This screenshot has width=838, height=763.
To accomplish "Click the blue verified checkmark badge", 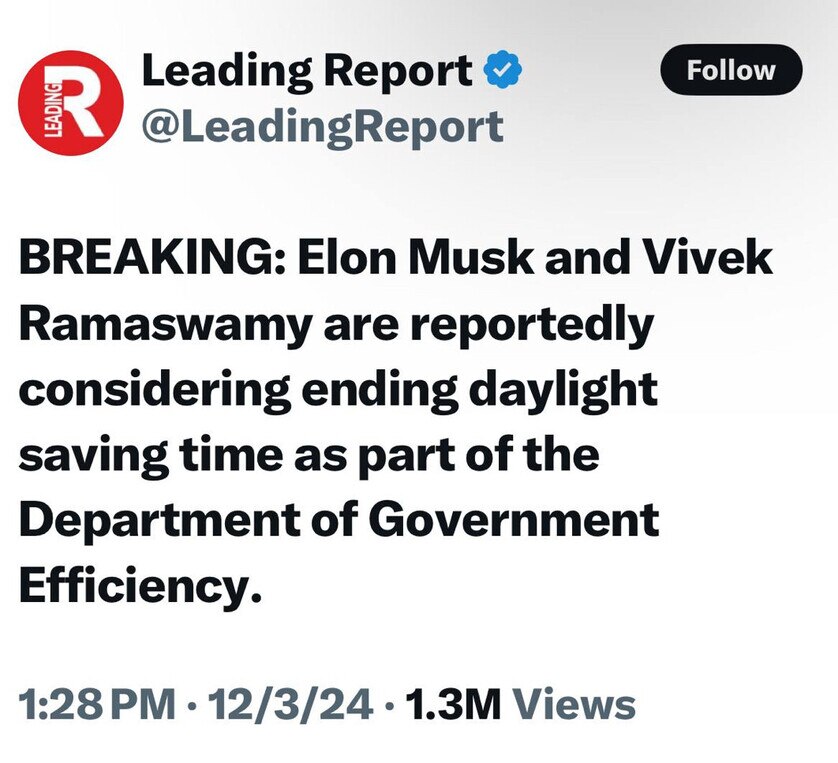I will 499,71.
